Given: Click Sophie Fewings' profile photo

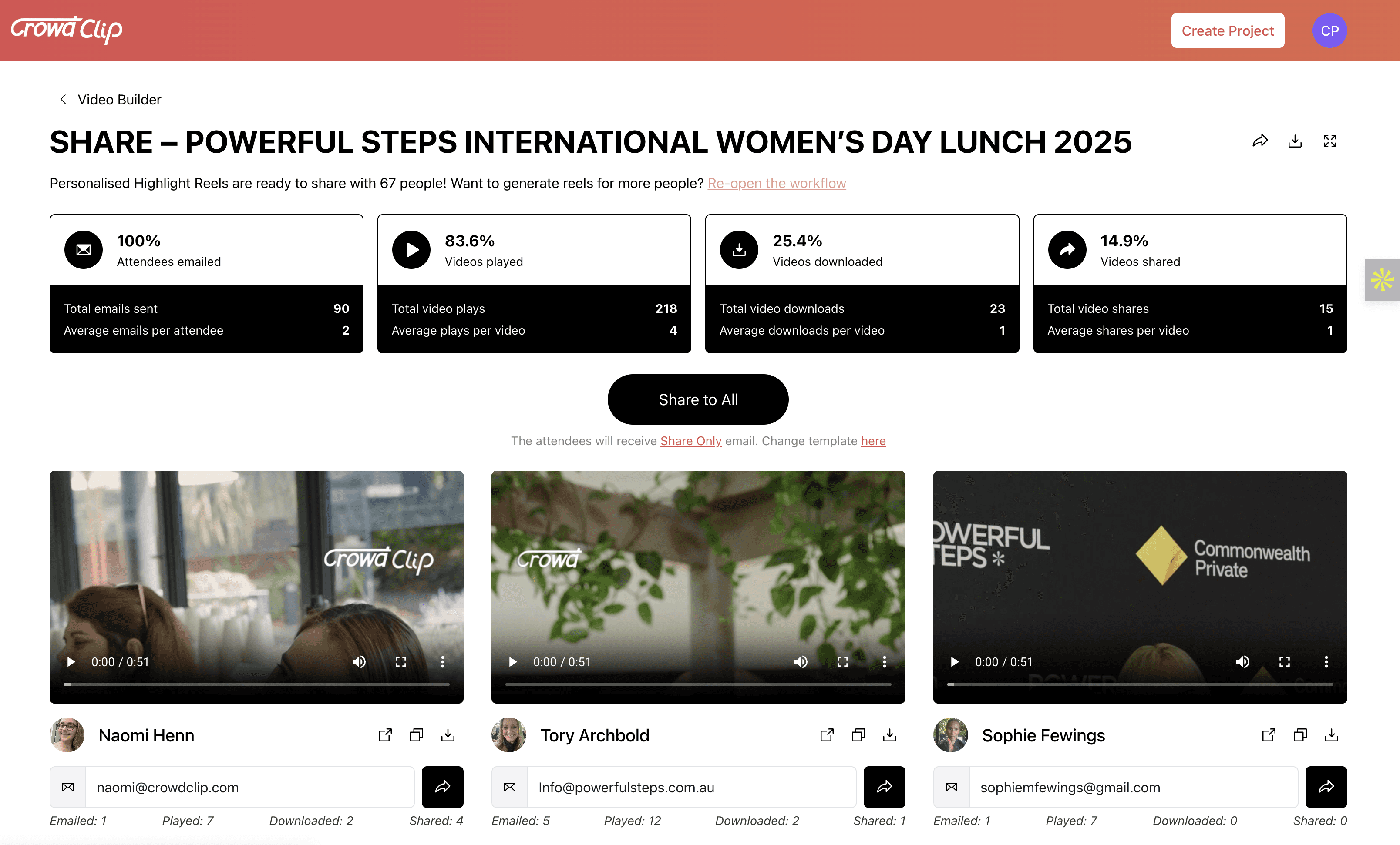Looking at the screenshot, I should tap(951, 735).
